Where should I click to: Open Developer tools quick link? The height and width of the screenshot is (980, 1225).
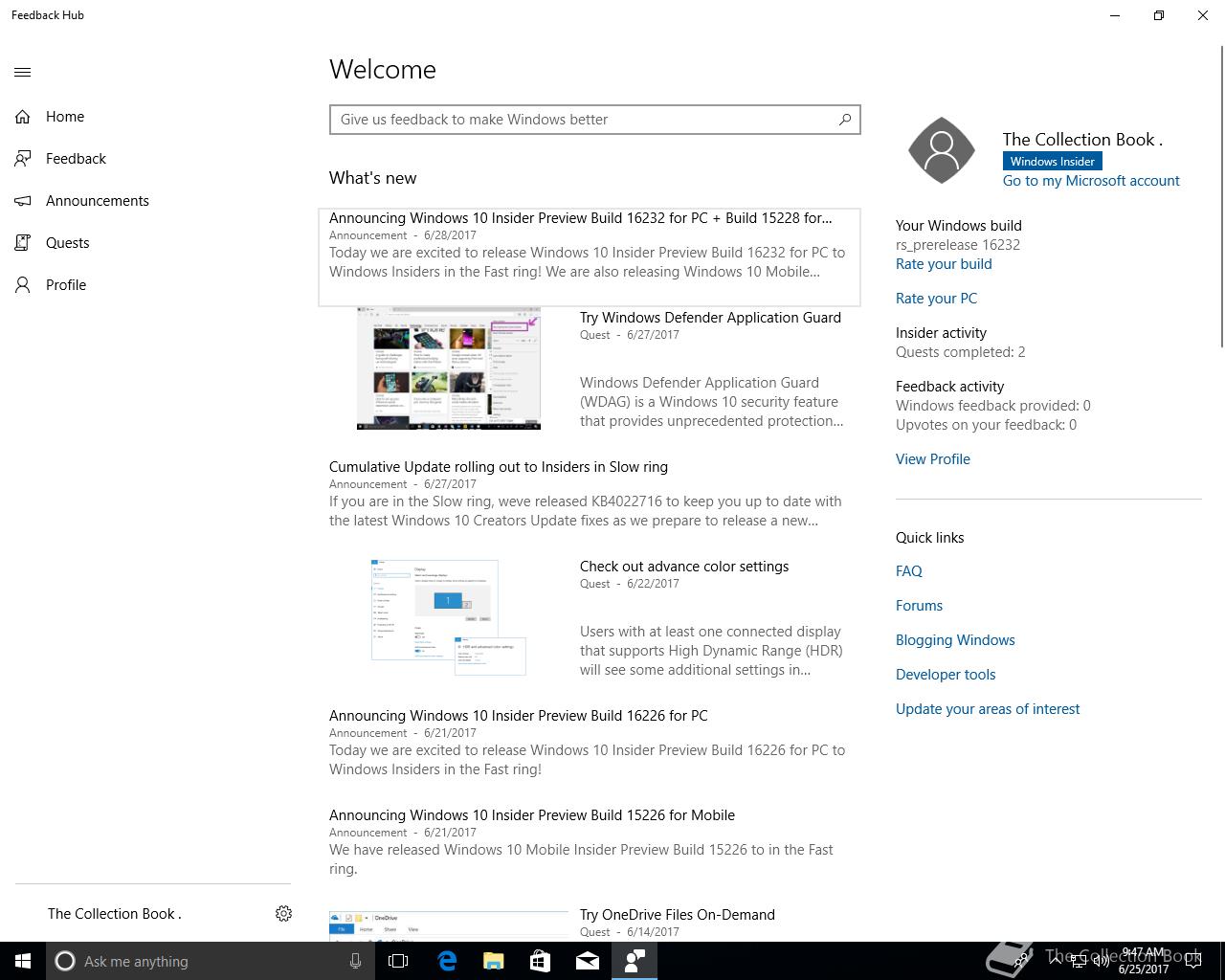tap(946, 675)
